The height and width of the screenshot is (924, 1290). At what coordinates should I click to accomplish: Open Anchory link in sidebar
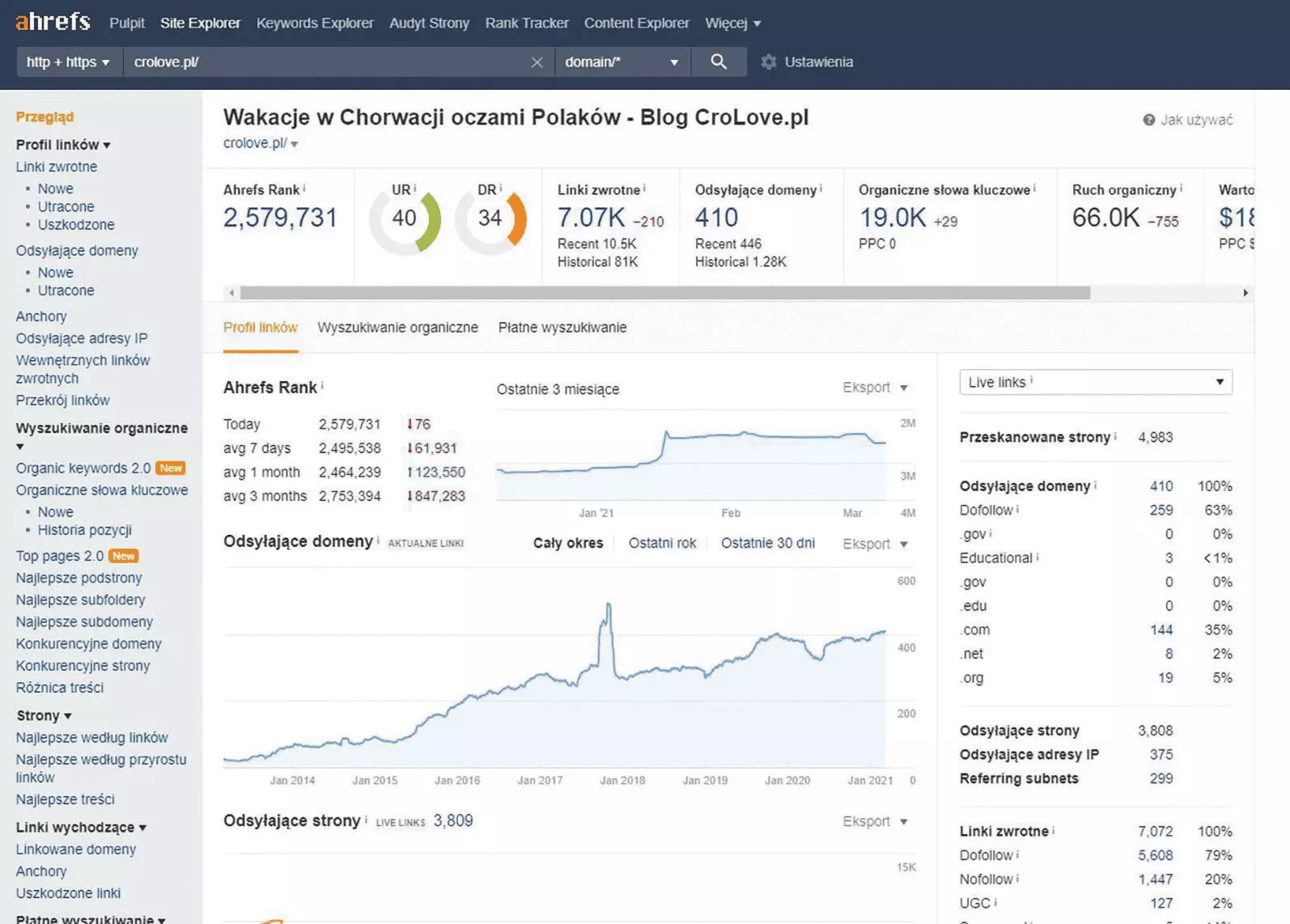click(41, 316)
